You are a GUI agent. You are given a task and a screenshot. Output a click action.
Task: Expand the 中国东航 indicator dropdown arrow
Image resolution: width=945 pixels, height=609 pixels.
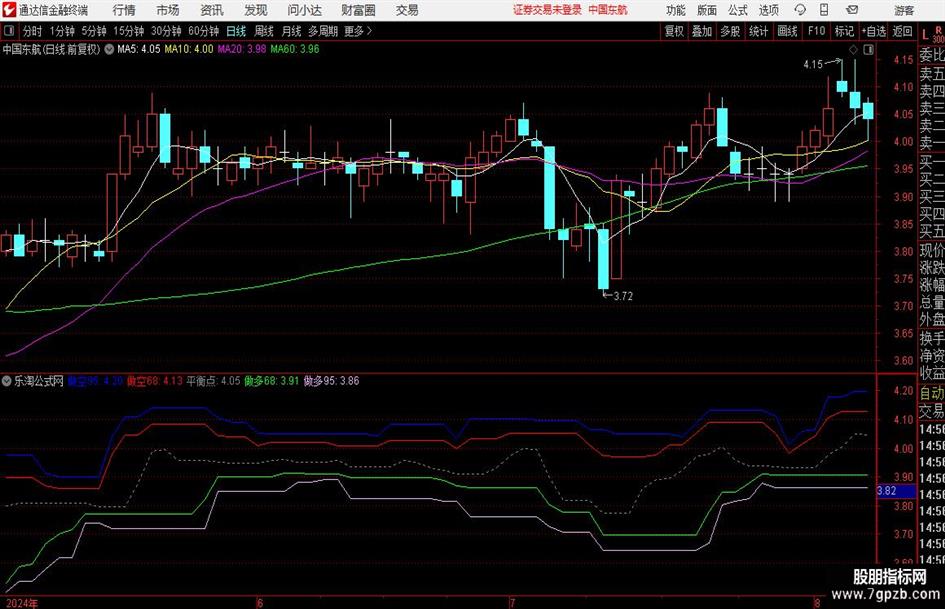(x=109, y=49)
